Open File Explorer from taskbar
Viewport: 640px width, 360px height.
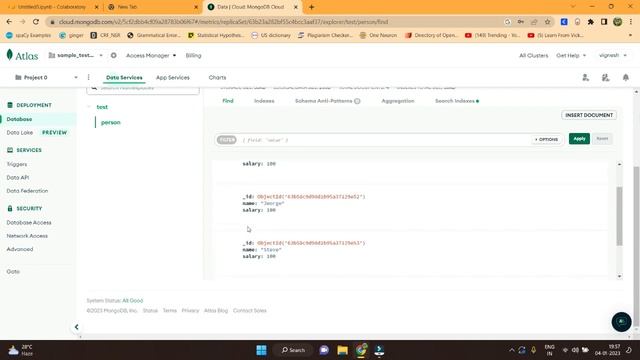pos(342,350)
